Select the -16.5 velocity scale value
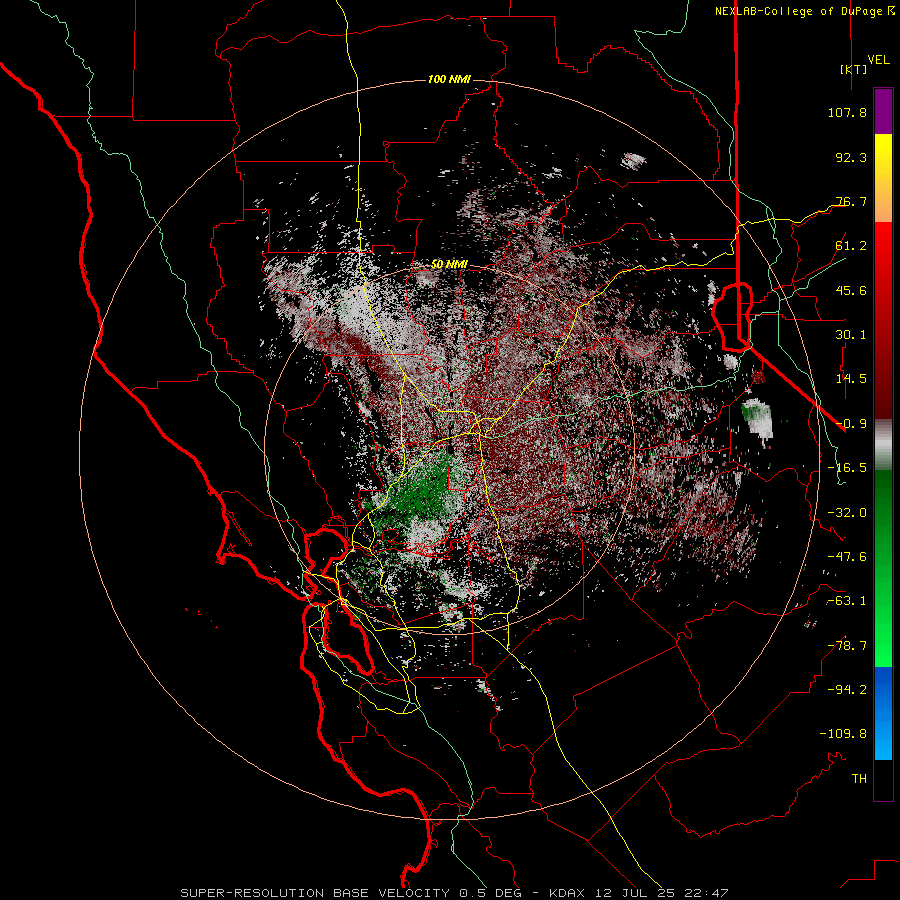 (847, 468)
